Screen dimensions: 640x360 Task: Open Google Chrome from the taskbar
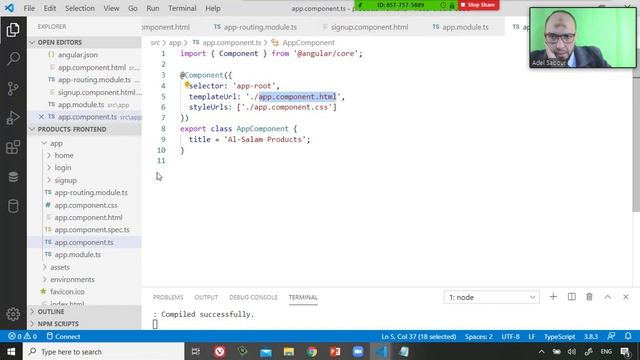[312, 351]
